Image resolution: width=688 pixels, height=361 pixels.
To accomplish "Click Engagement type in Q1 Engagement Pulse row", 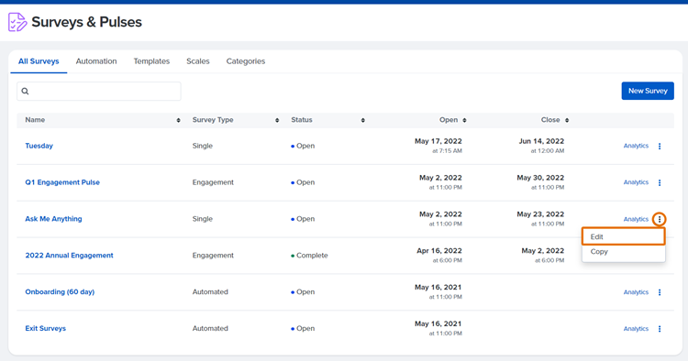I will 213,182.
